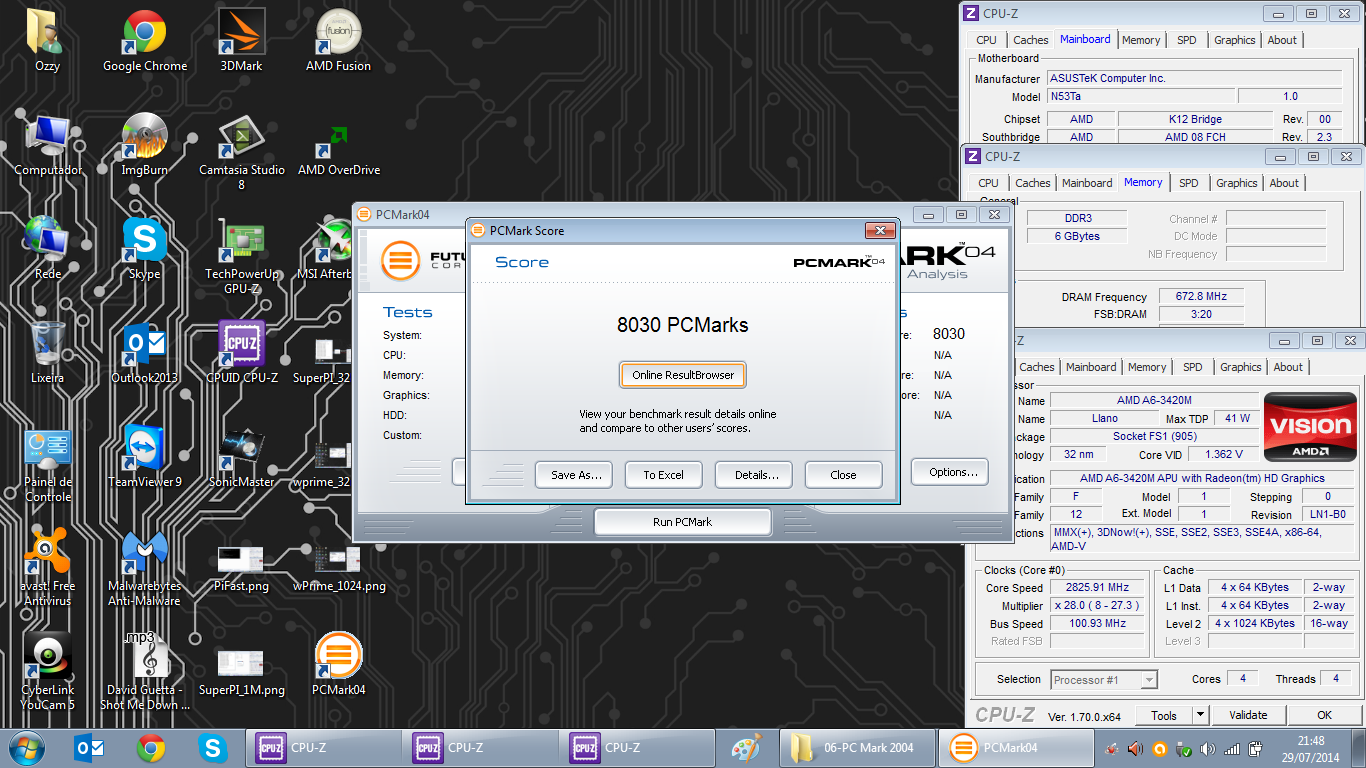The height and width of the screenshot is (768, 1366).
Task: Select Caches tab in top CPU-Z window
Action: pos(1031,40)
